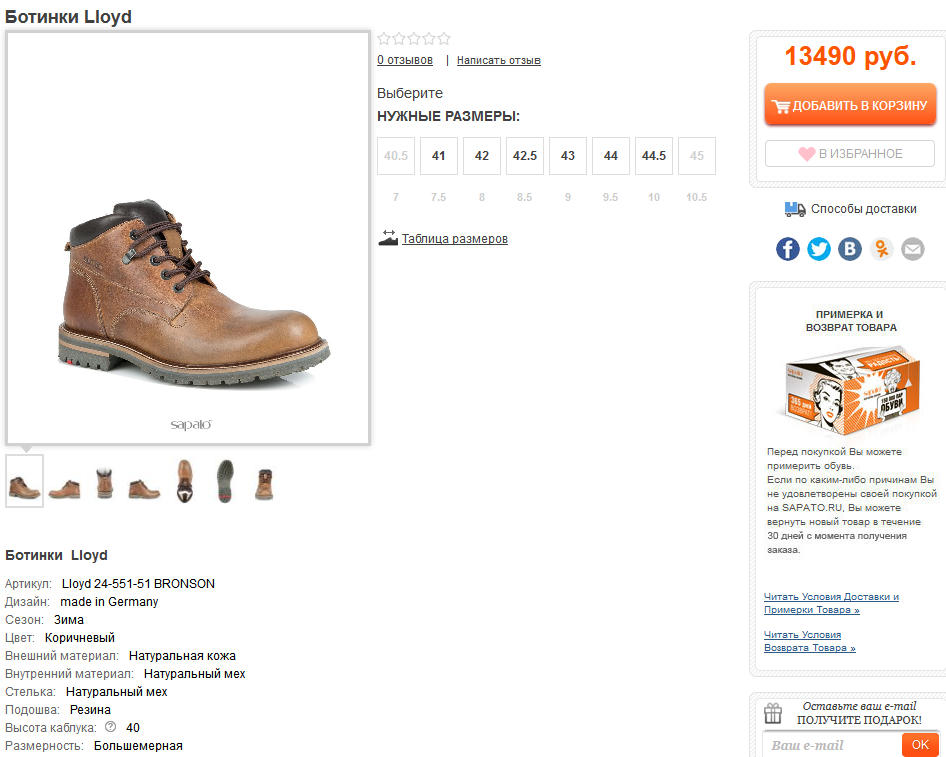Share the boots on VKontakte

tap(850, 249)
